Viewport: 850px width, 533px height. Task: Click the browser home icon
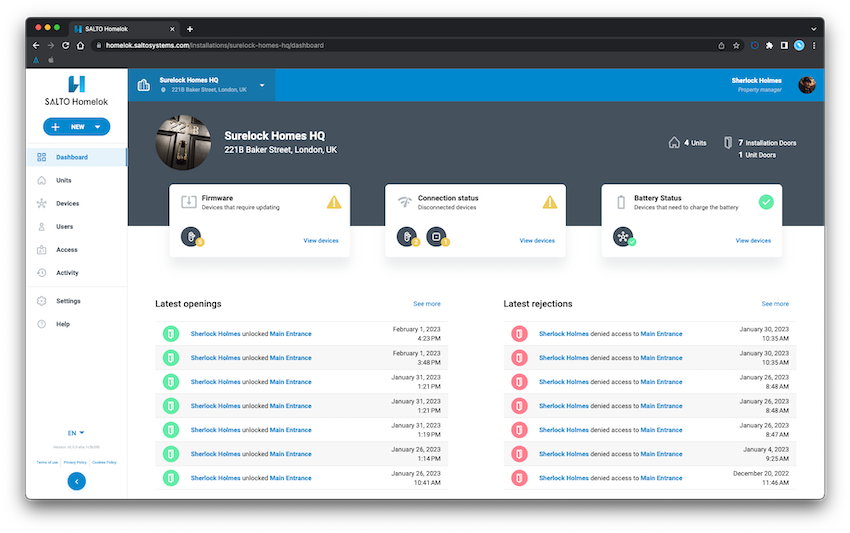tap(80, 46)
